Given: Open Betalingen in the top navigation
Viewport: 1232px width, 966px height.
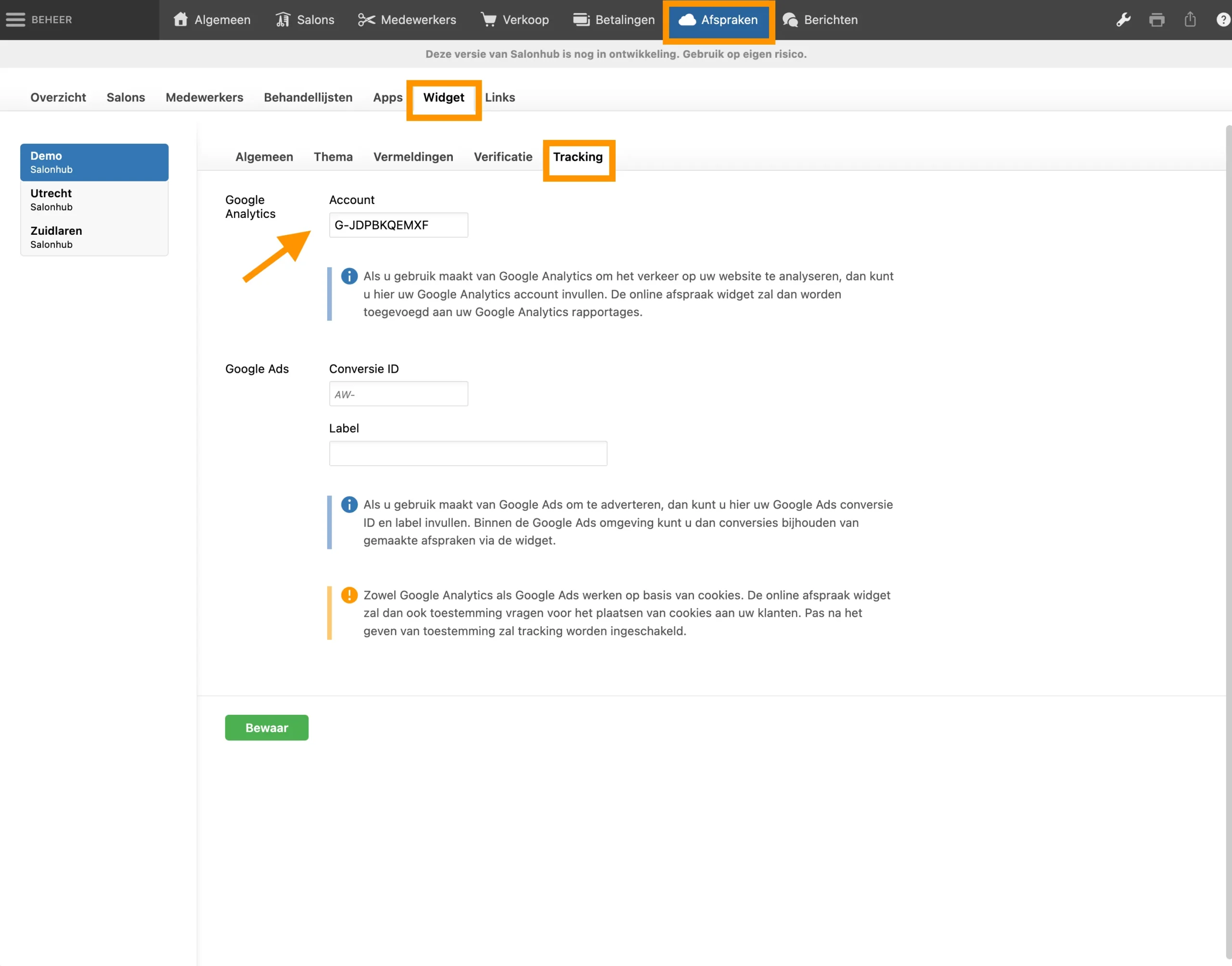Looking at the screenshot, I should pos(614,20).
